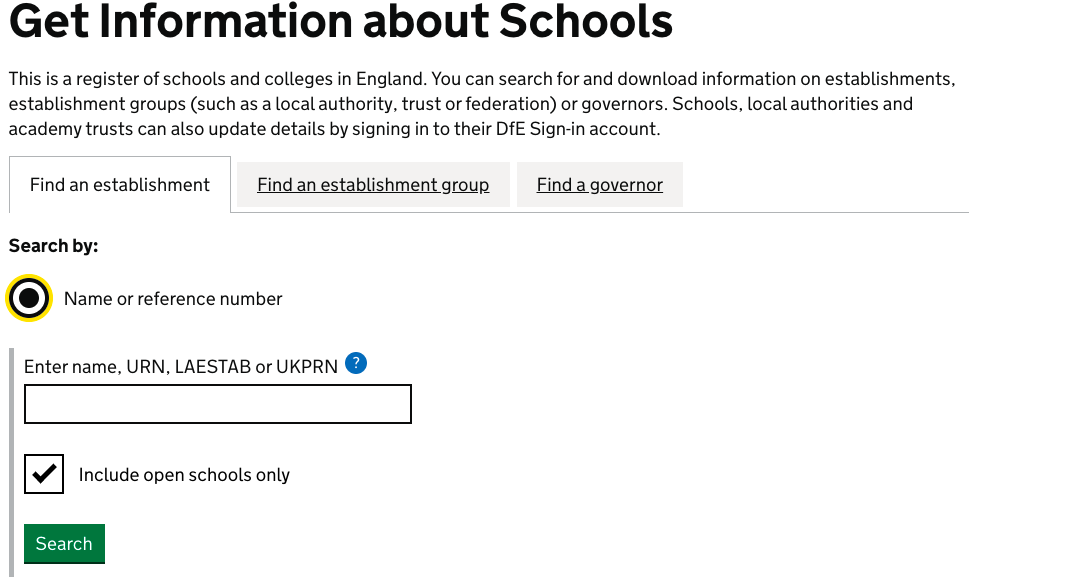Open the Find a governor tab

point(599,185)
